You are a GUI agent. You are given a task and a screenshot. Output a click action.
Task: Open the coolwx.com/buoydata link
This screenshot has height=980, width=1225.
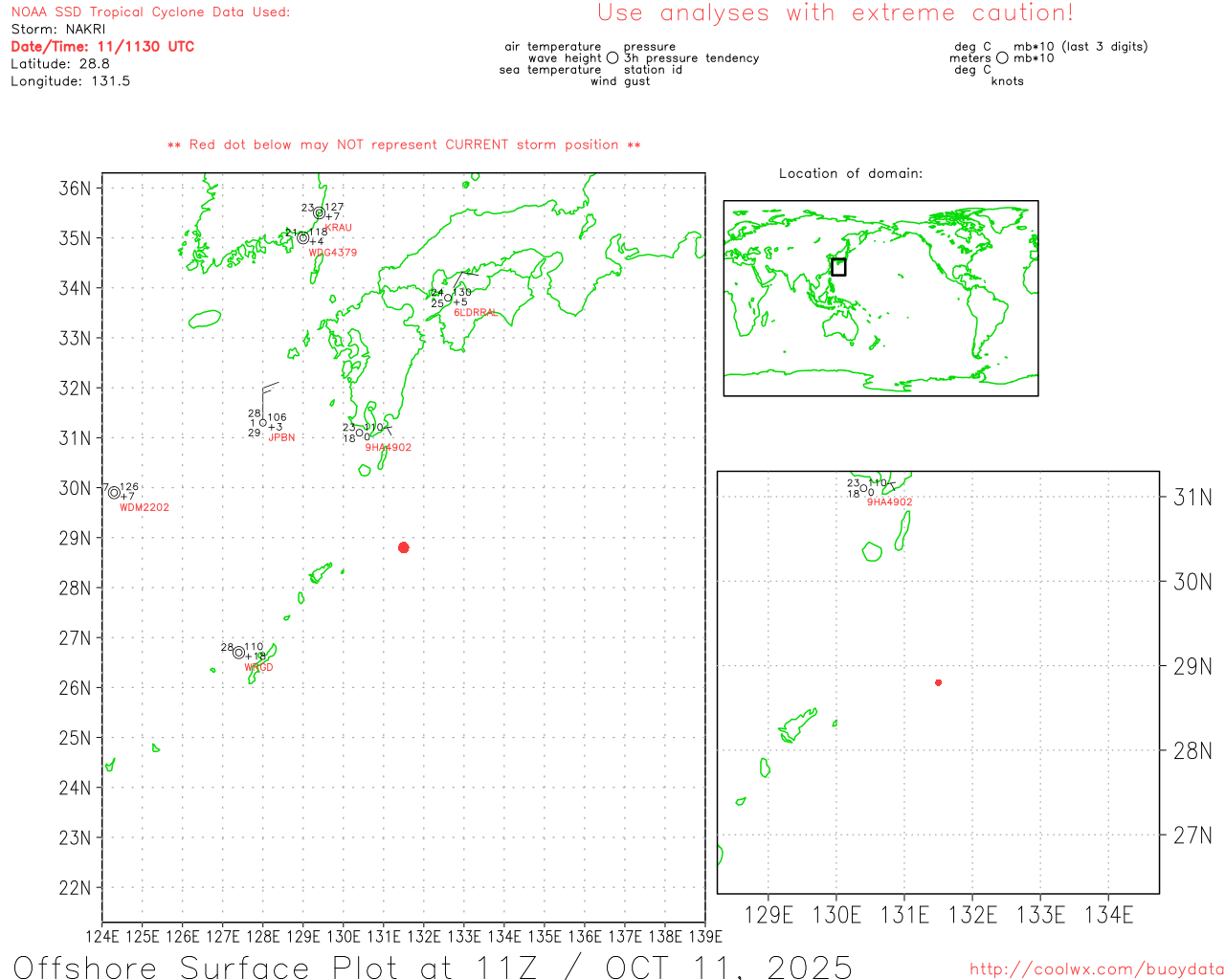click(x=1097, y=969)
